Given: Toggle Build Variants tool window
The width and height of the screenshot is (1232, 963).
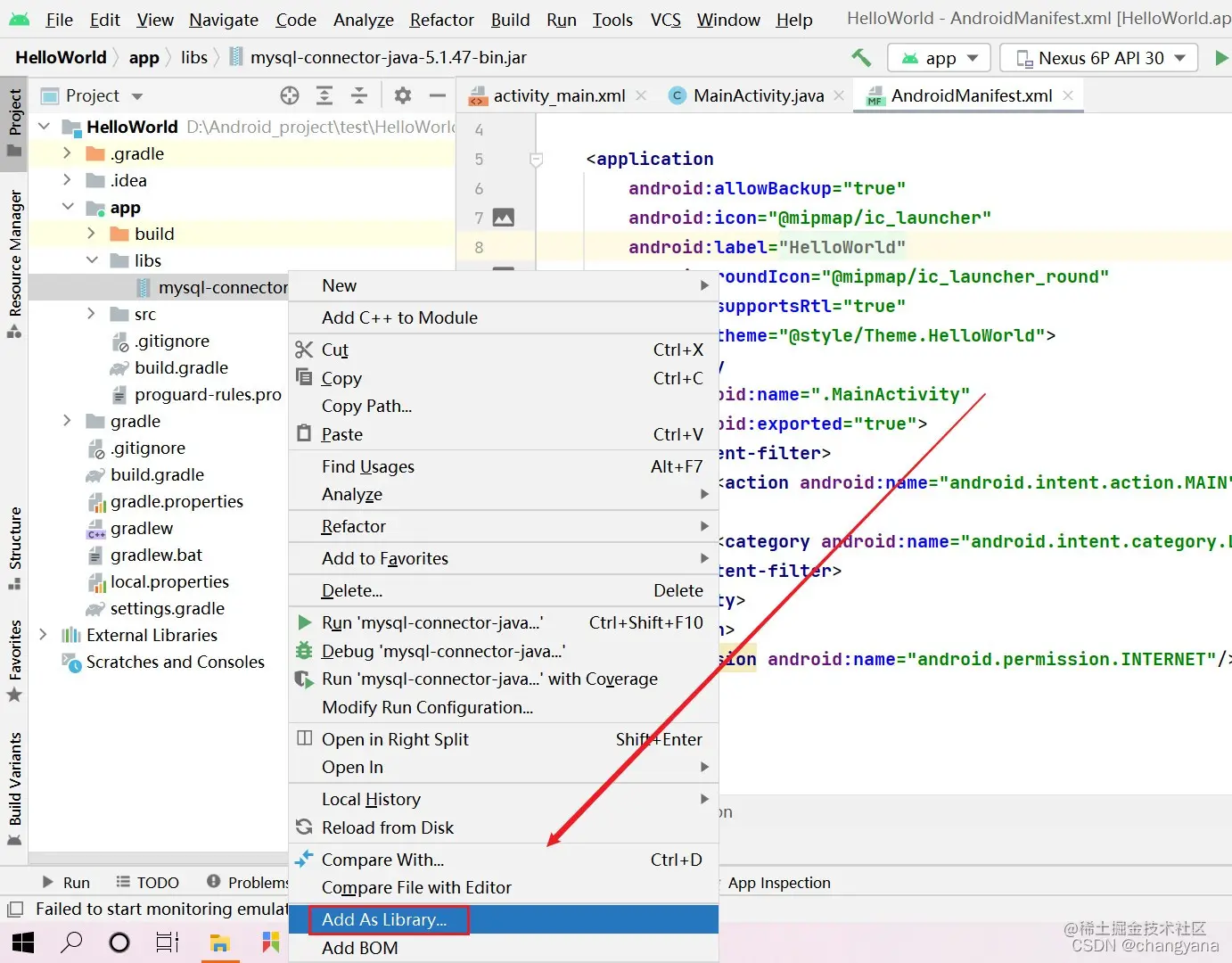Looking at the screenshot, I should (x=14, y=789).
